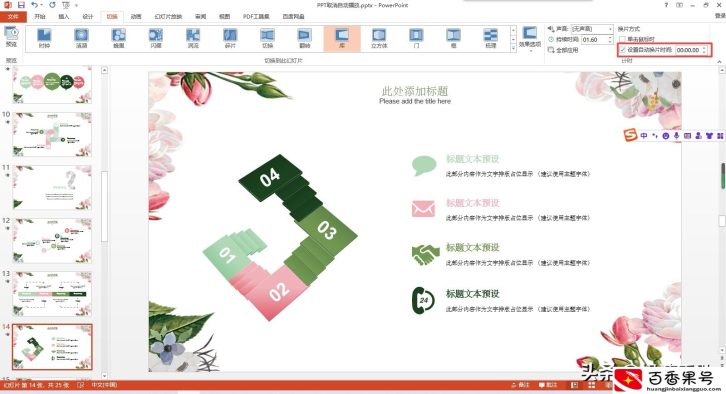Click 全部应用 (Apply To All) button
The image size is (726, 394).
(563, 50)
